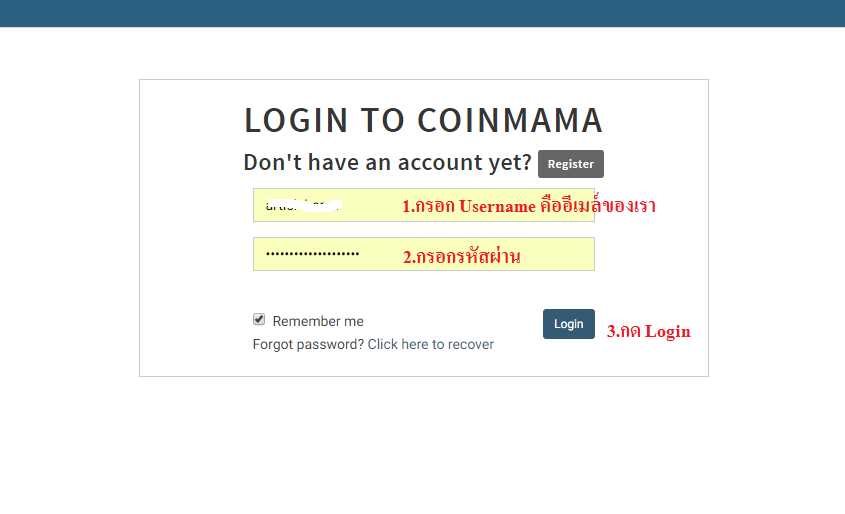Click the Remember me label text

(318, 321)
